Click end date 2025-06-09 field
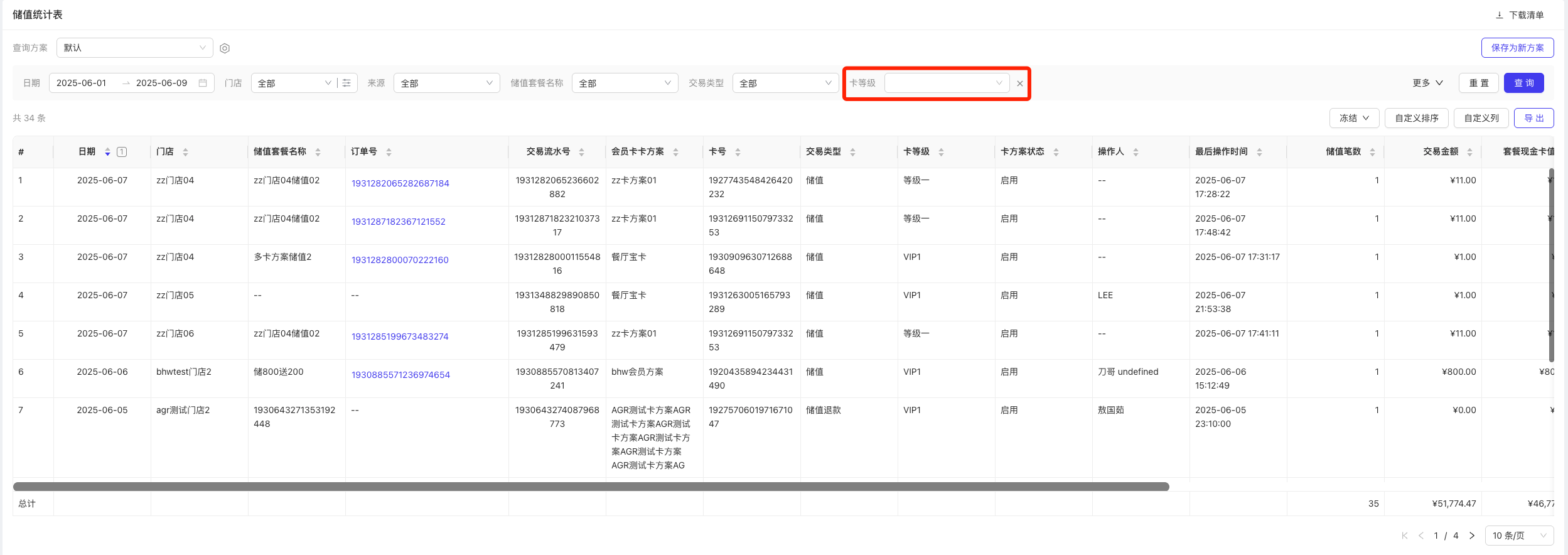The height and width of the screenshot is (555, 1568). [162, 83]
